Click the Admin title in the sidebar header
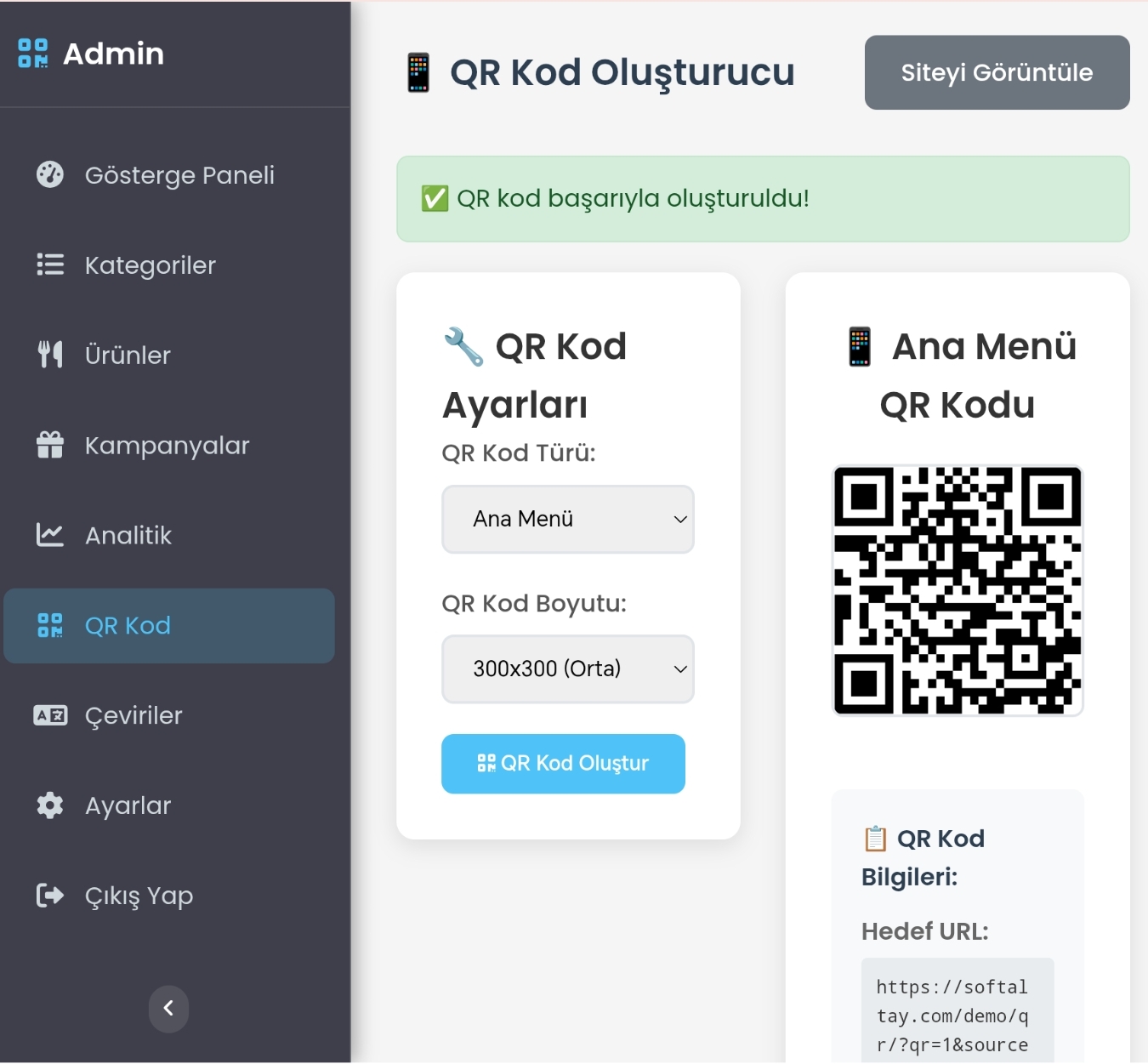The image size is (1148, 1064). click(x=113, y=54)
